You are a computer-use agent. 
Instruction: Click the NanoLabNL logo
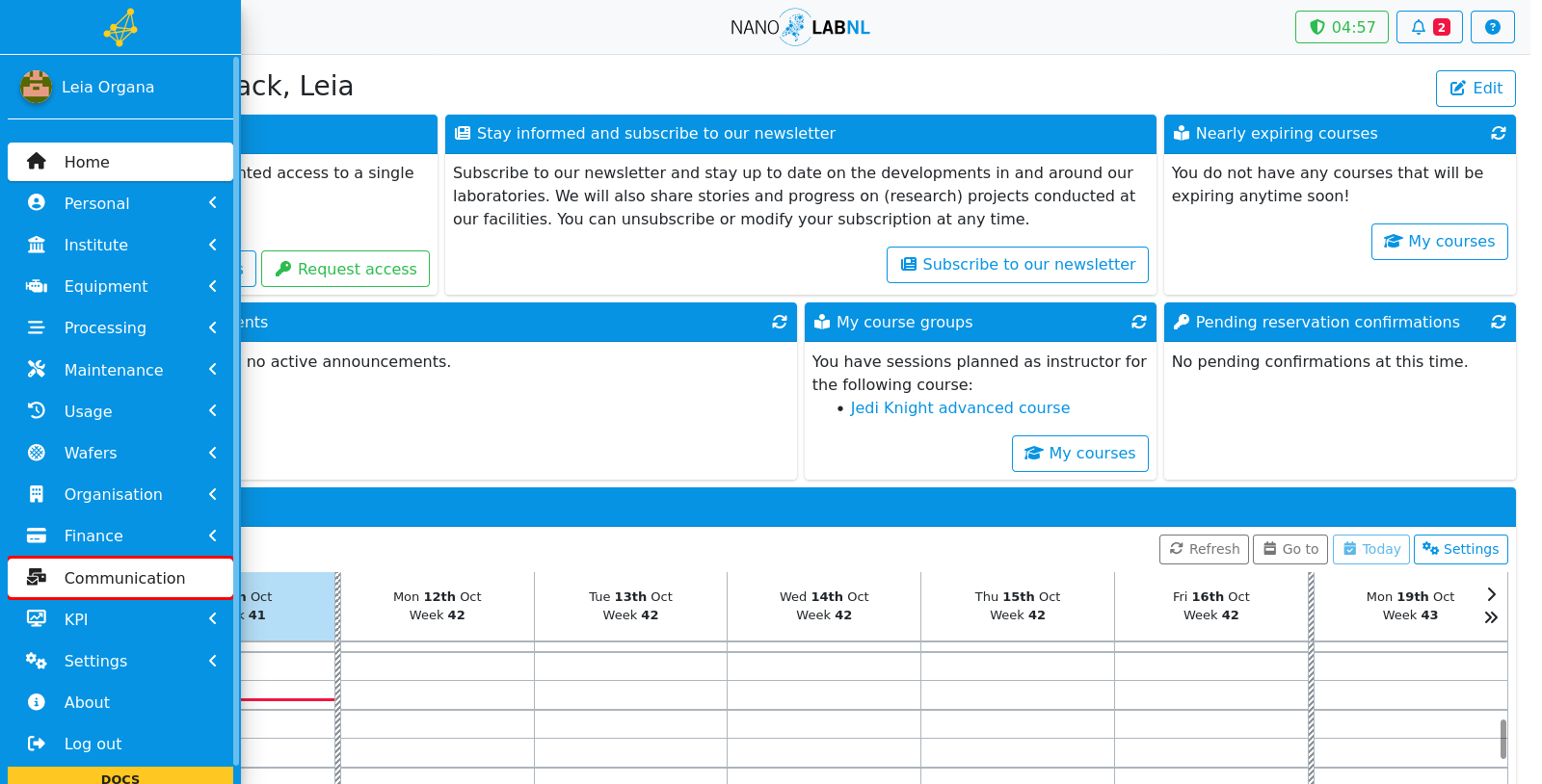800,27
